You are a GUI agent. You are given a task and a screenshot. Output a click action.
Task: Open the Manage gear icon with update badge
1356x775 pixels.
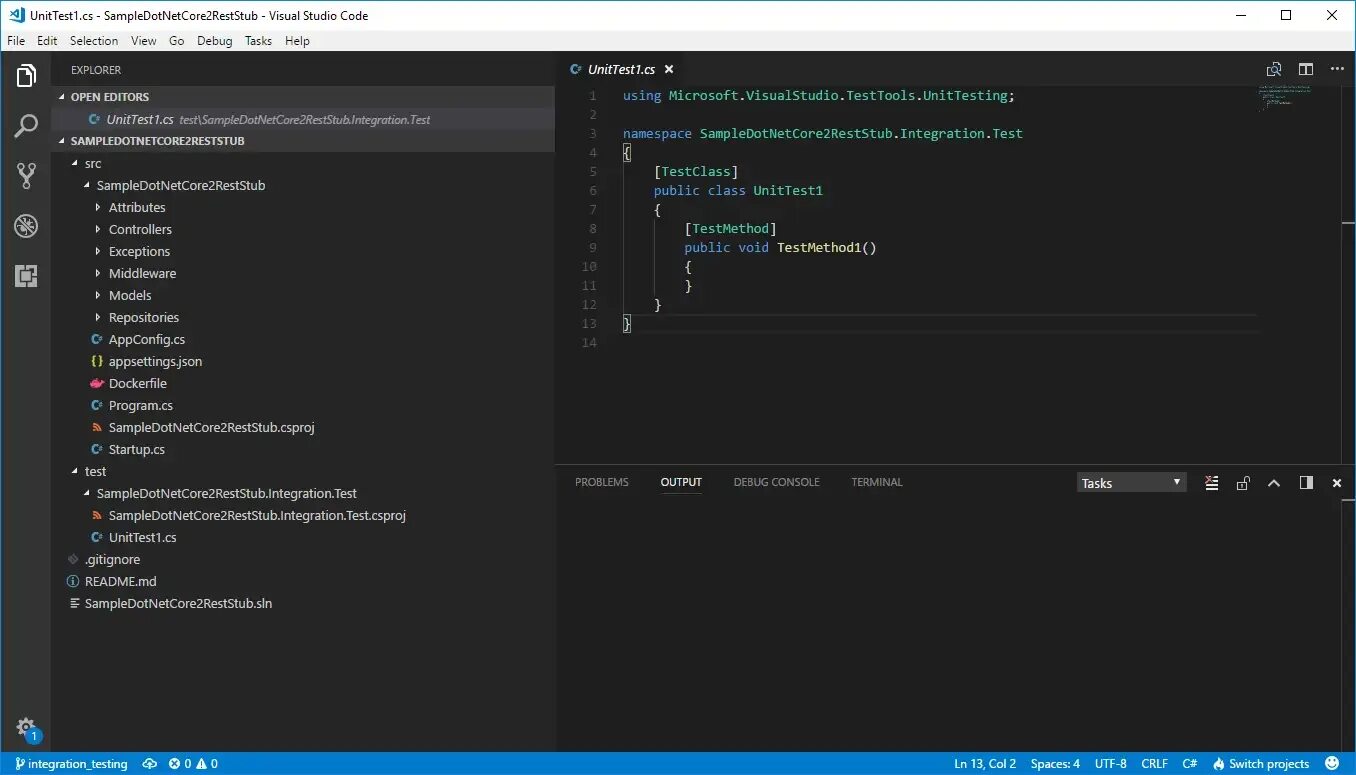[26, 729]
